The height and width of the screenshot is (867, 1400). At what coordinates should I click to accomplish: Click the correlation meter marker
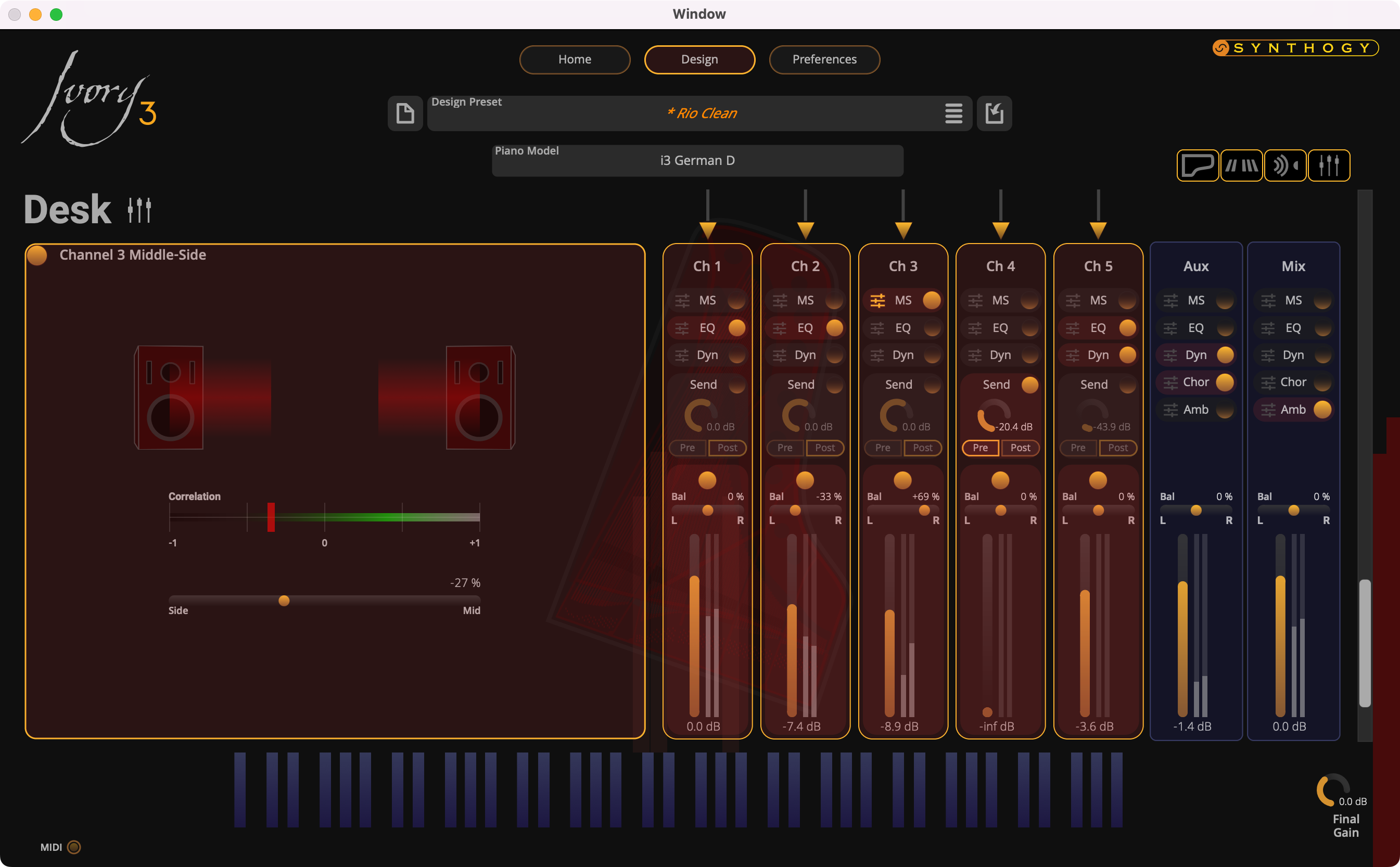271,517
